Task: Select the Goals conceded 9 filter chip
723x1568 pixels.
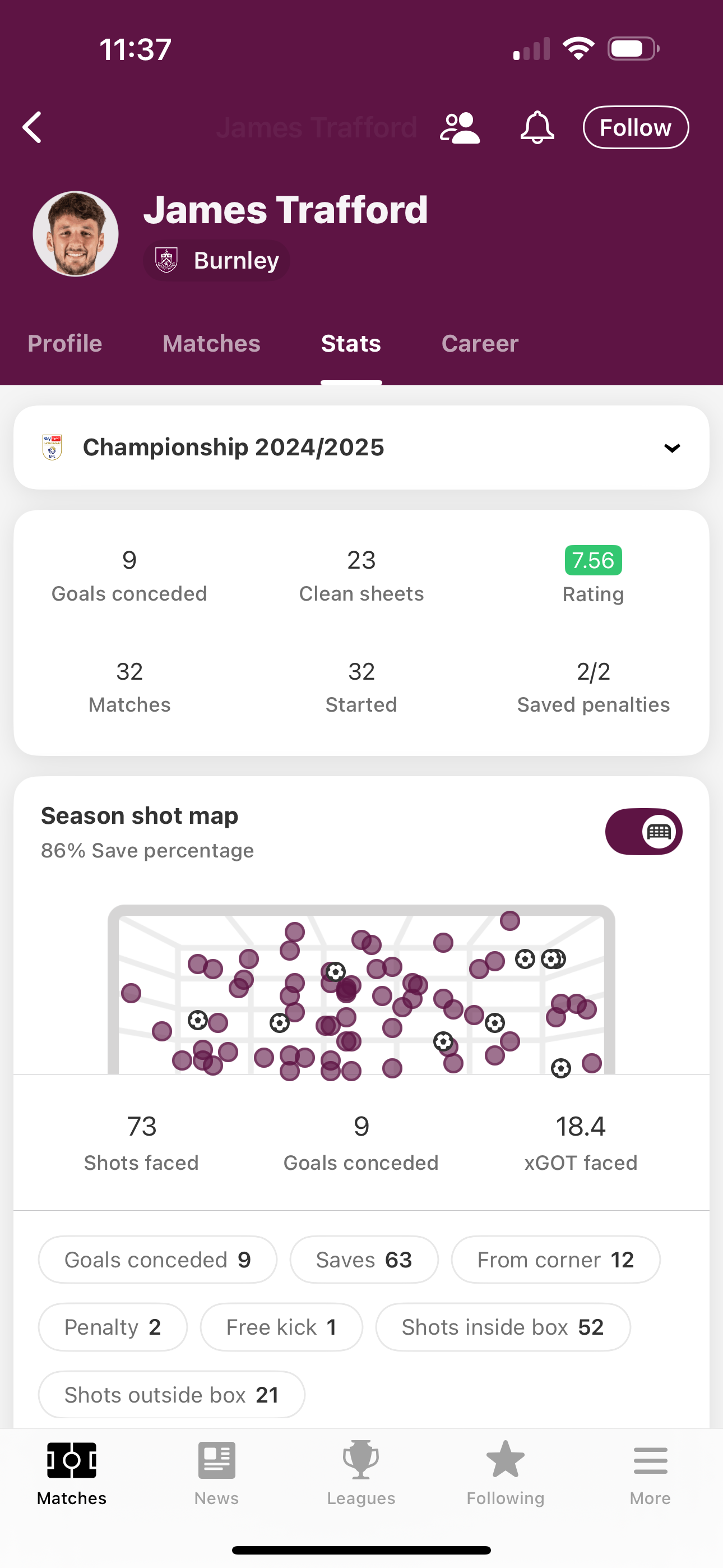Action: (x=157, y=1260)
